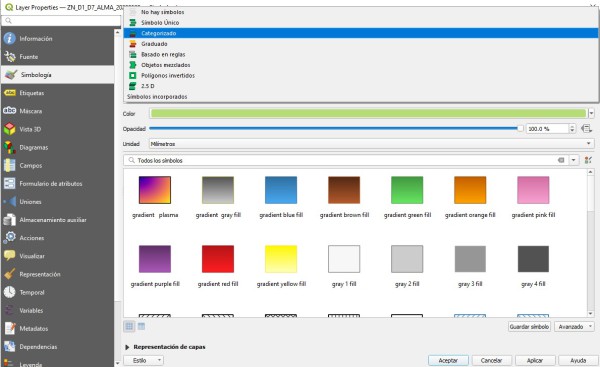Choose Símbolos incorporados renderer
Viewport: 600px width, 367px height.
tap(361, 97)
